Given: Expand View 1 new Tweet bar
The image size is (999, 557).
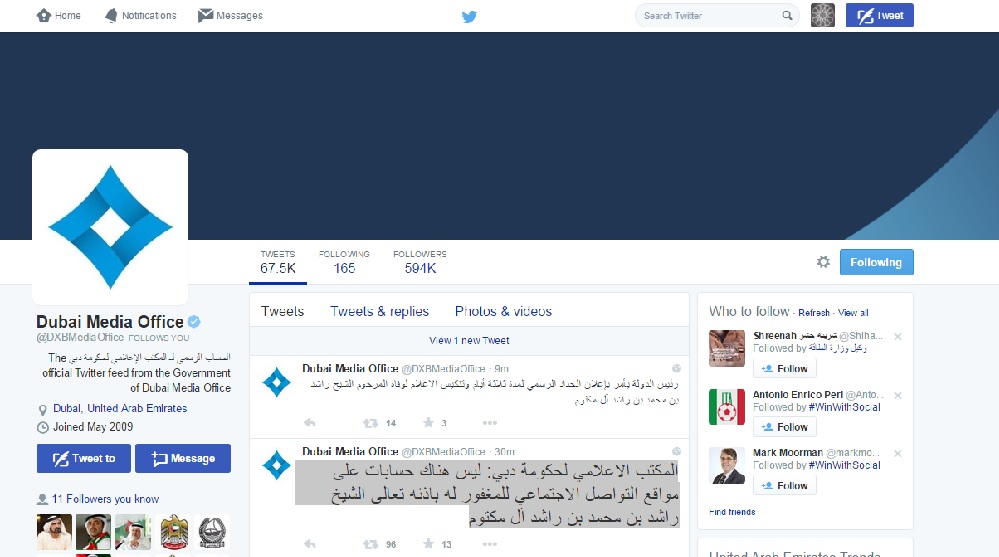Looking at the screenshot, I should pos(469,341).
